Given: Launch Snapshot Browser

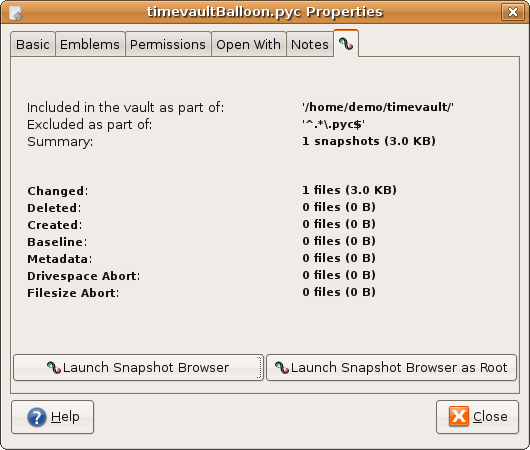Looking at the screenshot, I should (138, 368).
